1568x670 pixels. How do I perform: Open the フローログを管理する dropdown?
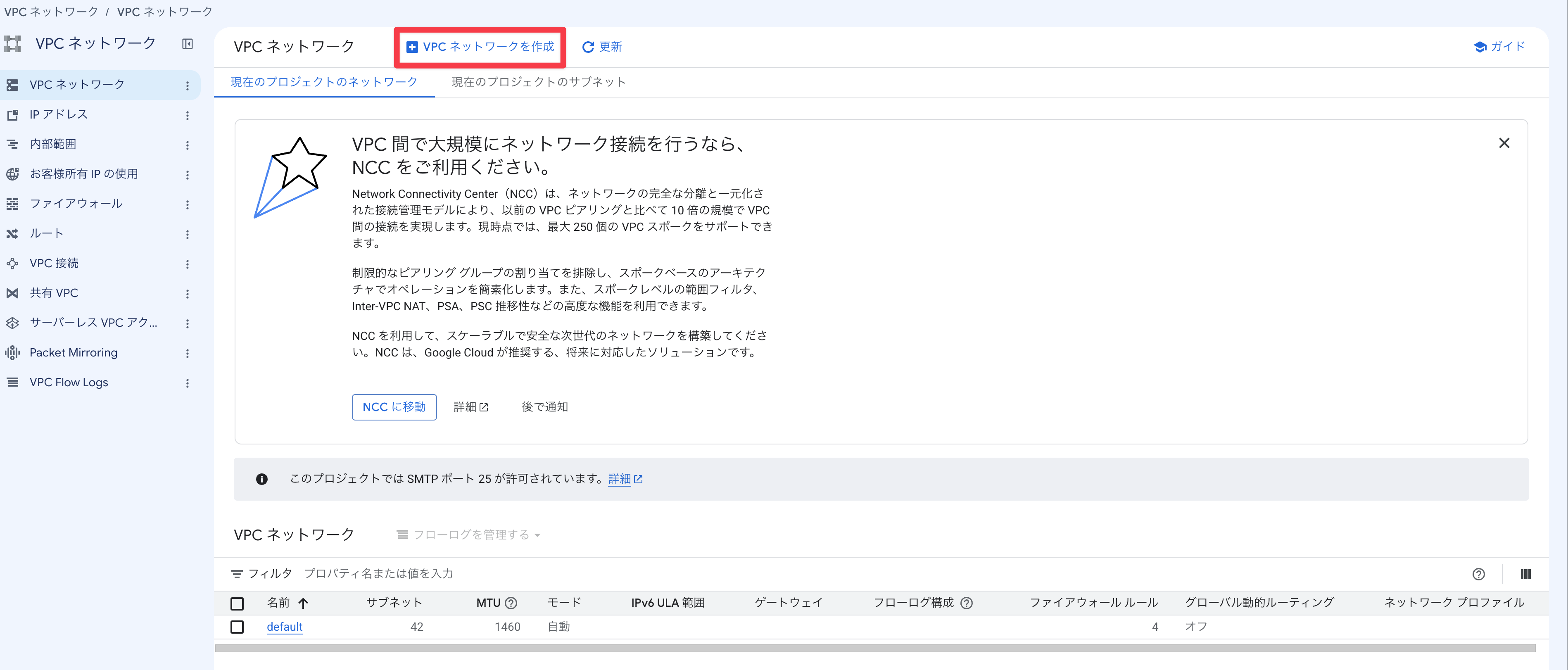469,535
